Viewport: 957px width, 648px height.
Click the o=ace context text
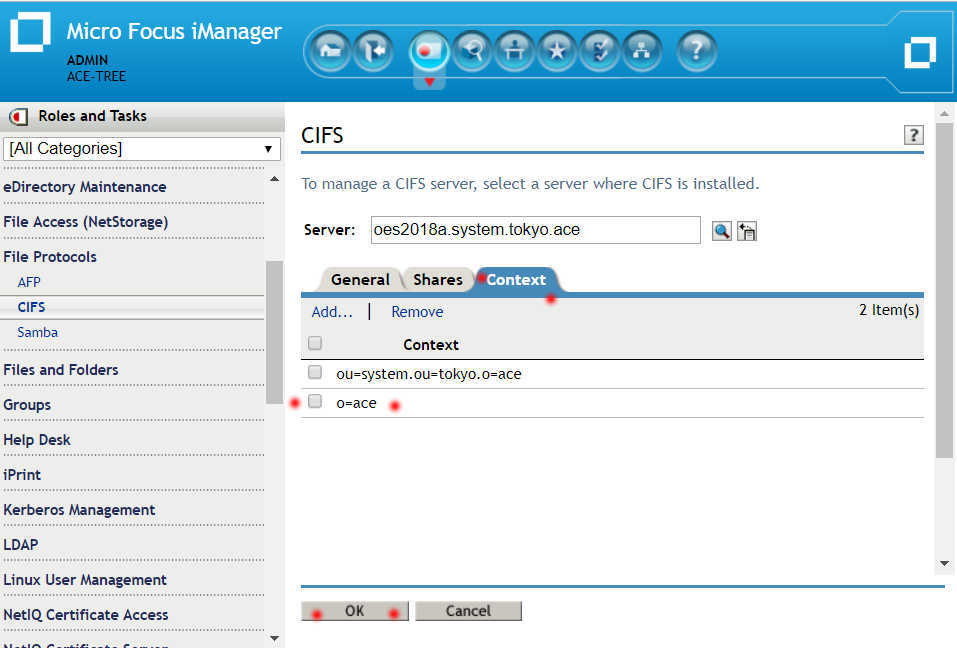(x=356, y=403)
